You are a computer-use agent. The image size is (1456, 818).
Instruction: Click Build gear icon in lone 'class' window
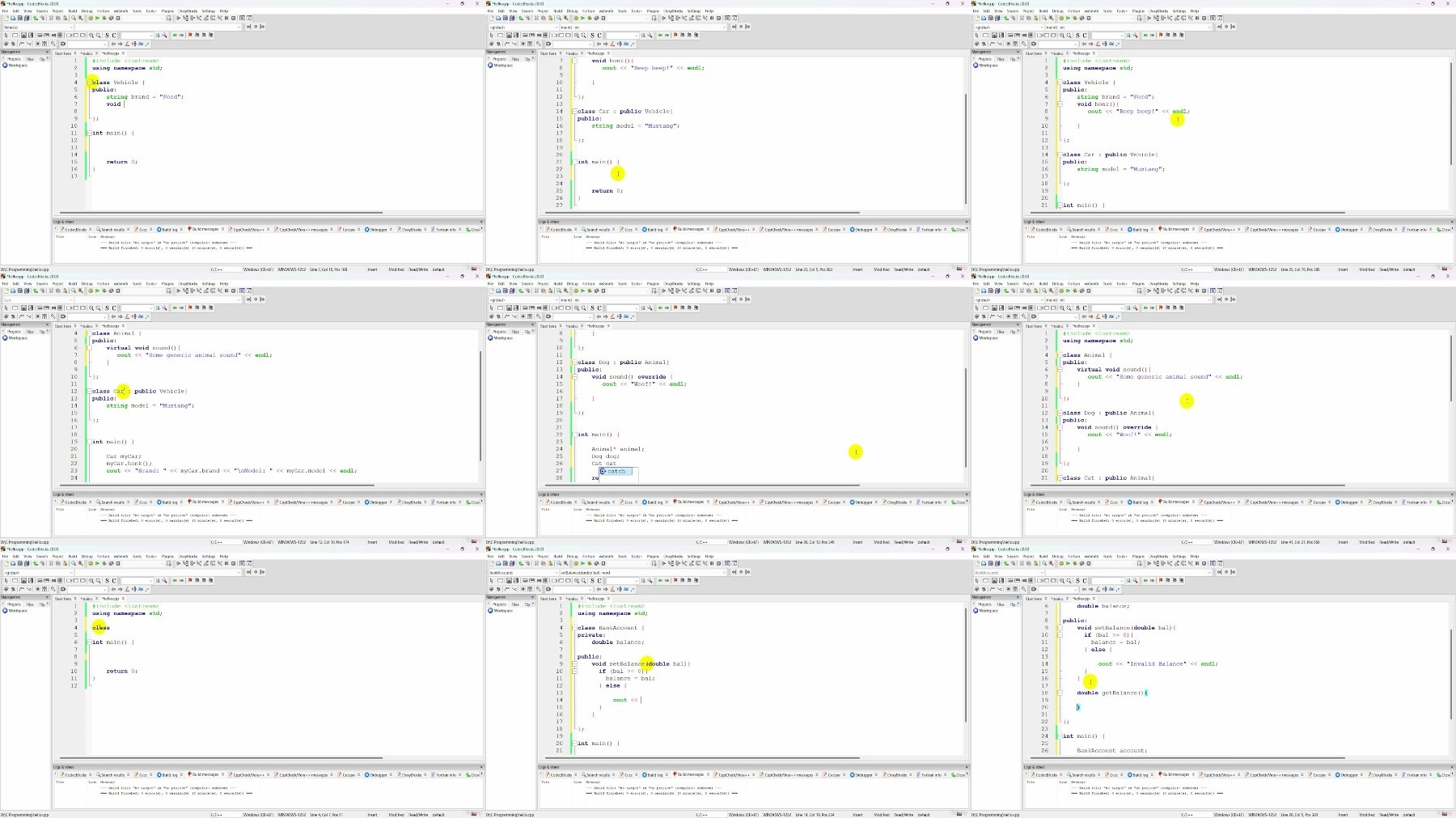point(91,563)
